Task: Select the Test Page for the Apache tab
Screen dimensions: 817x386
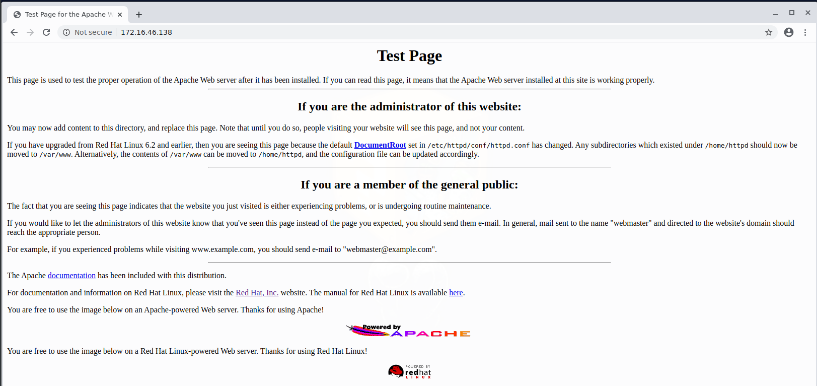Action: (68, 15)
